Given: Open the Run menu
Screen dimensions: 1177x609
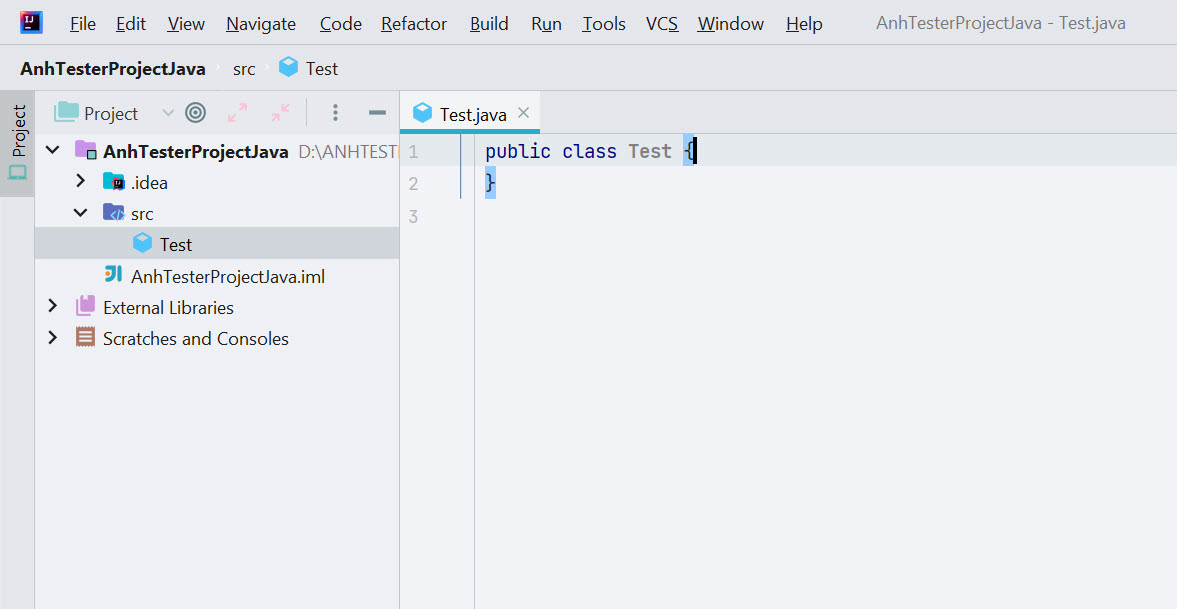Looking at the screenshot, I should coord(546,24).
